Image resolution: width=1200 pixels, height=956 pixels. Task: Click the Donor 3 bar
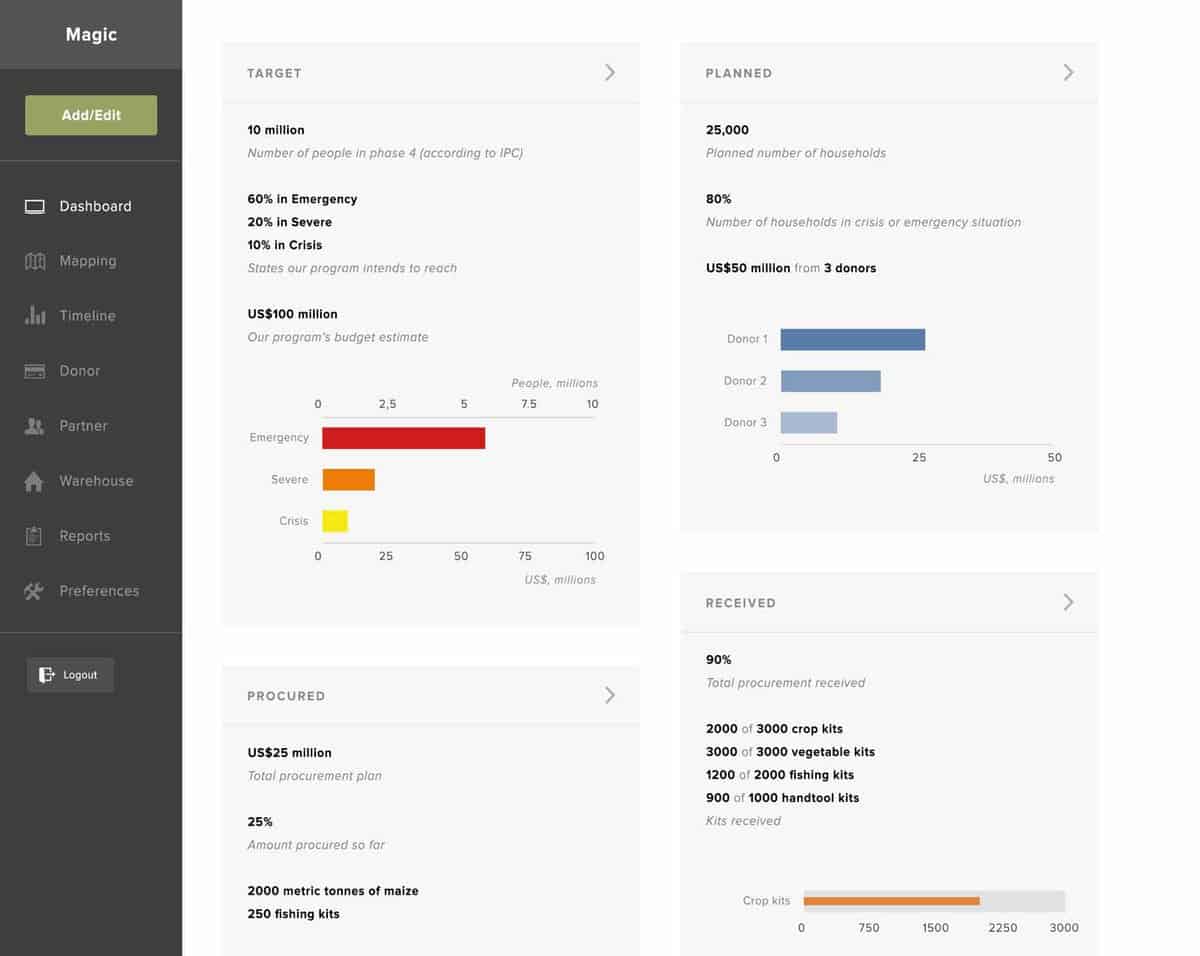809,422
